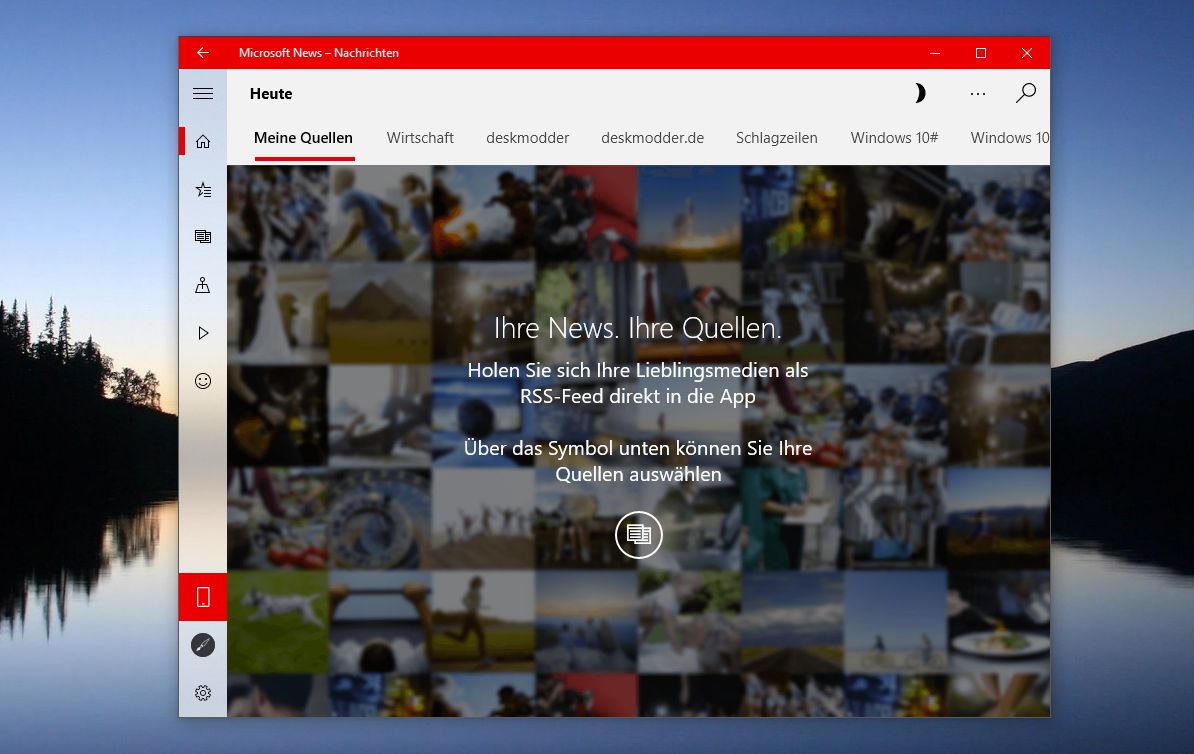The width and height of the screenshot is (1194, 754).
Task: Click the circled sources icon in center
Action: click(638, 535)
